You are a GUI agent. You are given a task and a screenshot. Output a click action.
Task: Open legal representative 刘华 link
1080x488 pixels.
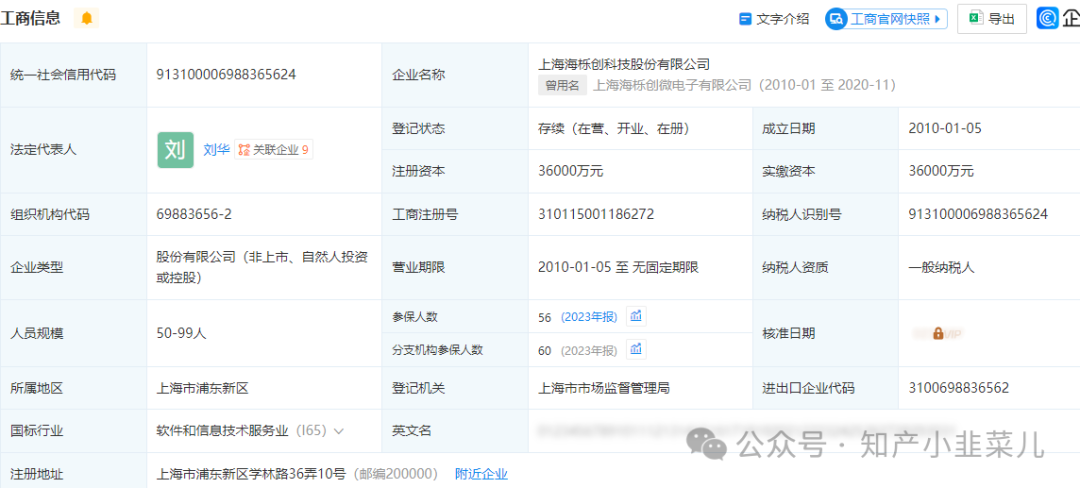pos(216,149)
